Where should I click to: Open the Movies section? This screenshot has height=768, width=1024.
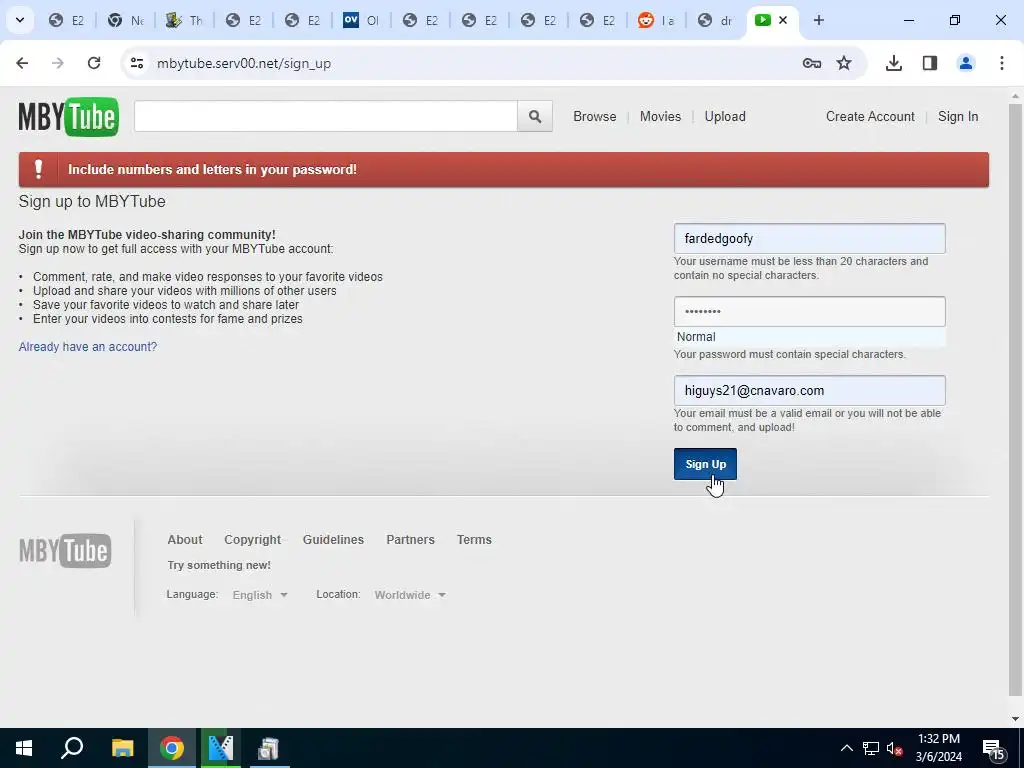pos(660,116)
